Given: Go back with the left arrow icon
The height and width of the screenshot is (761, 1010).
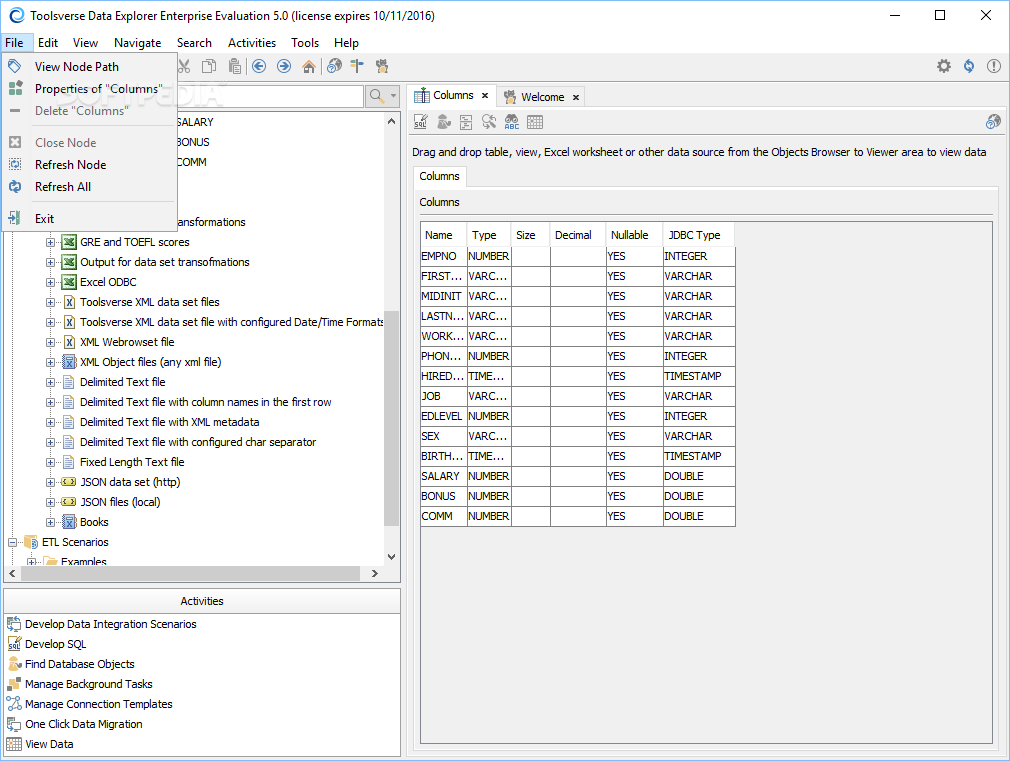Looking at the screenshot, I should 259,66.
